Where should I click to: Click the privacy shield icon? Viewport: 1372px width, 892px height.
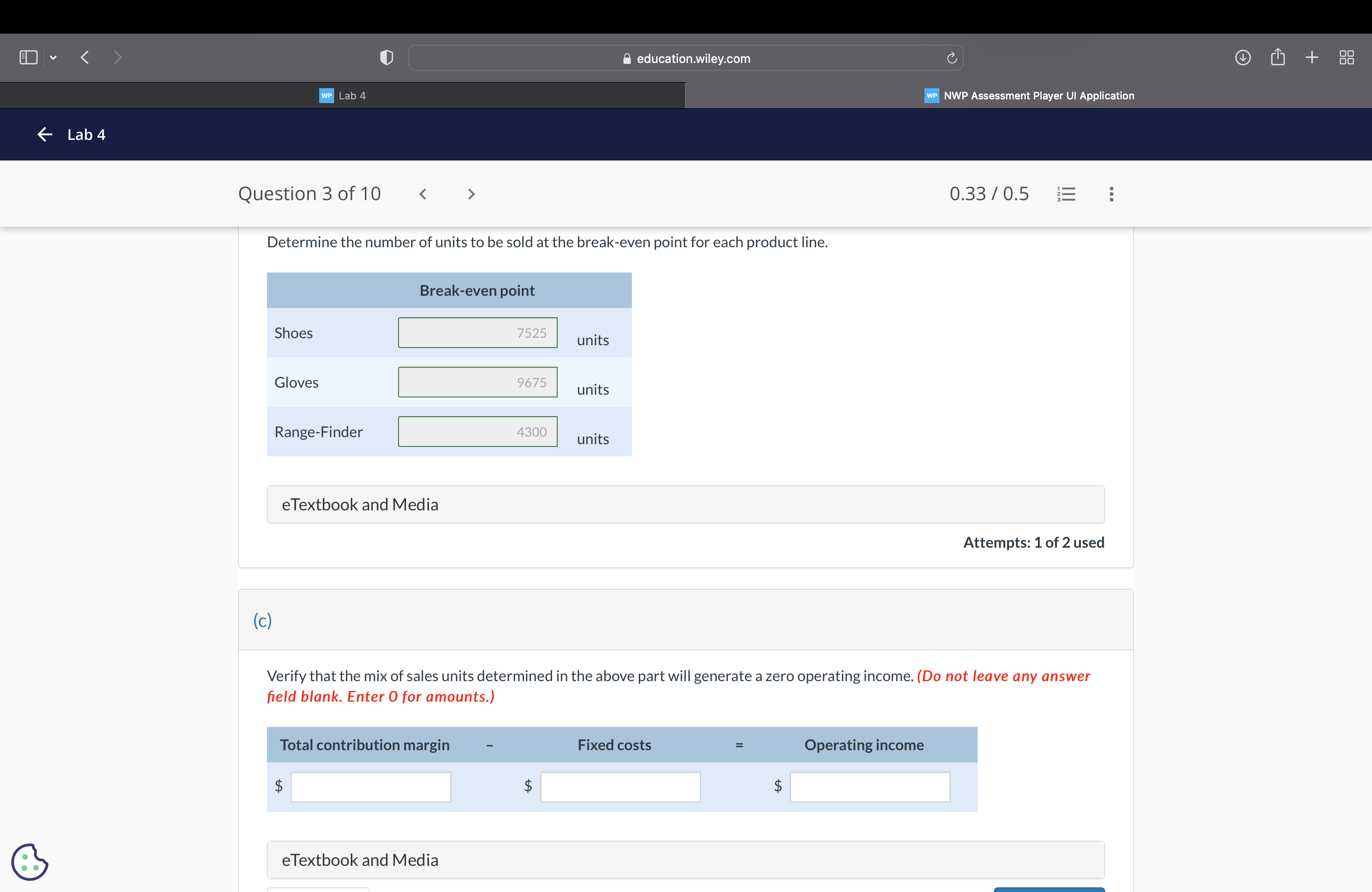click(x=386, y=58)
